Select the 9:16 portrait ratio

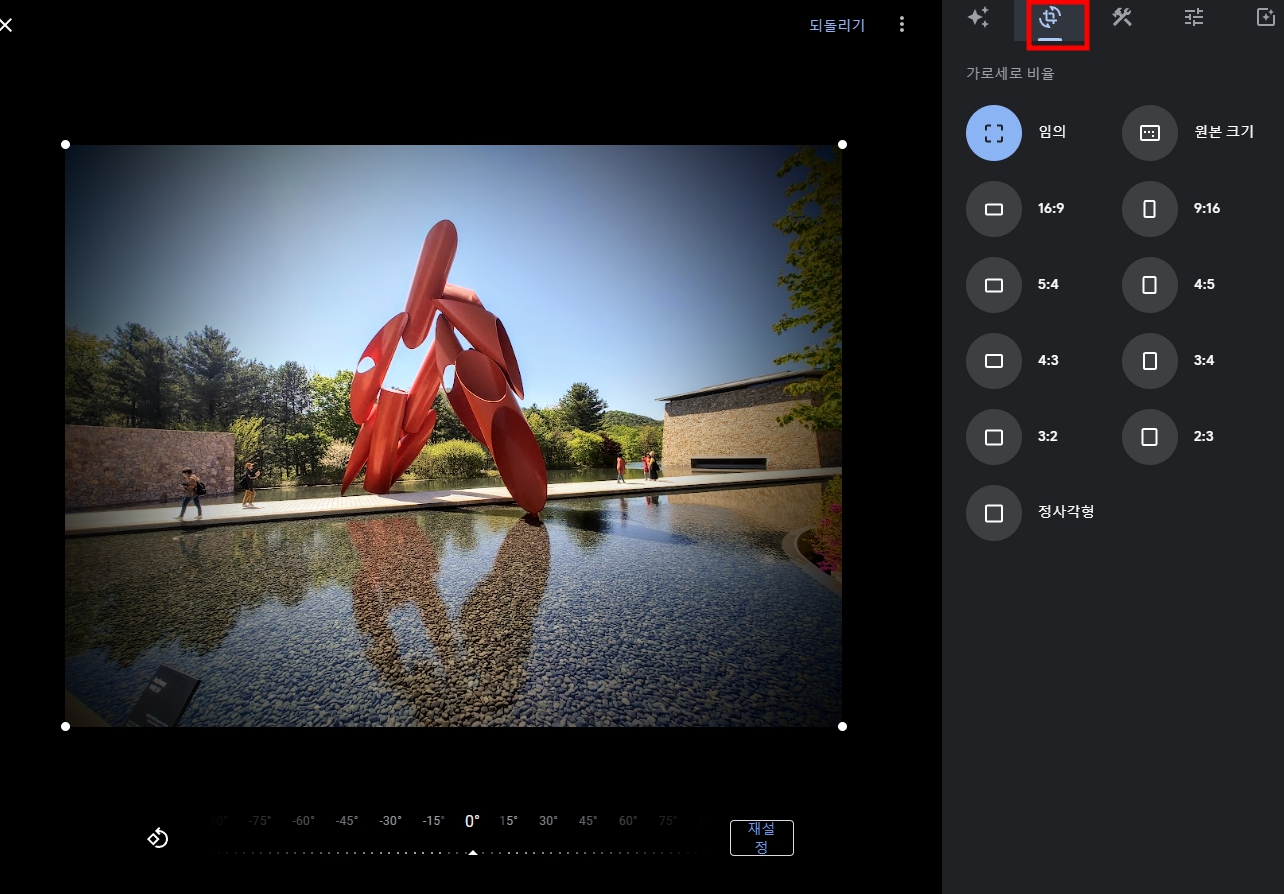1150,209
